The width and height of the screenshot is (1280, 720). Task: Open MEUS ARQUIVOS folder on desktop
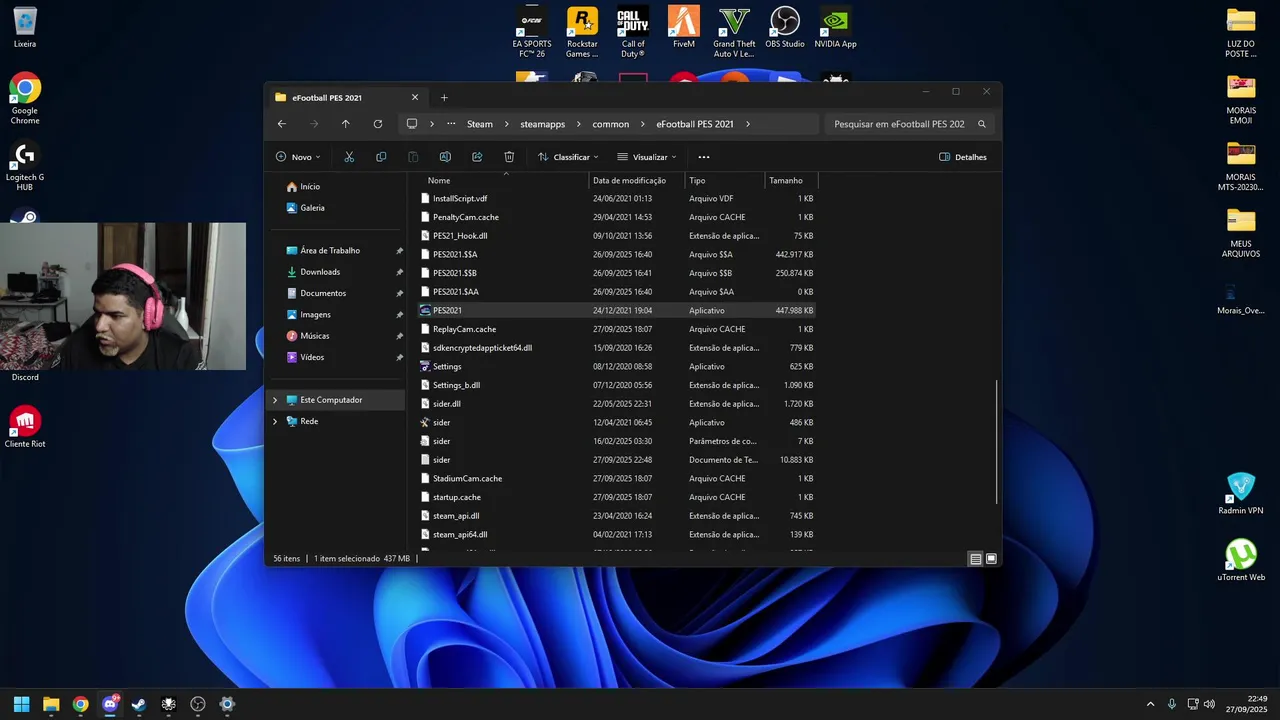pyautogui.click(x=1241, y=233)
